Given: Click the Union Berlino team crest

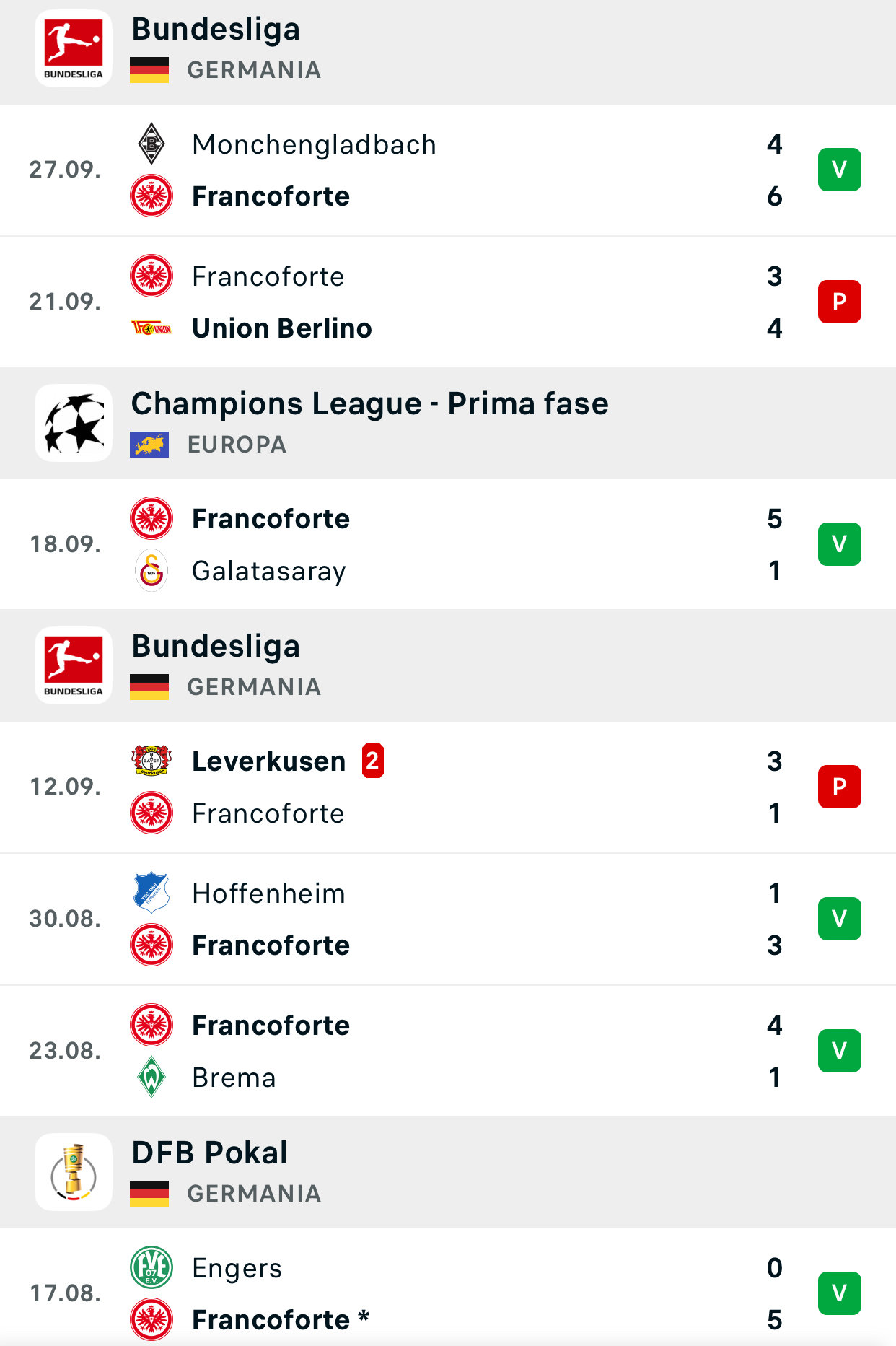Looking at the screenshot, I should point(151,328).
